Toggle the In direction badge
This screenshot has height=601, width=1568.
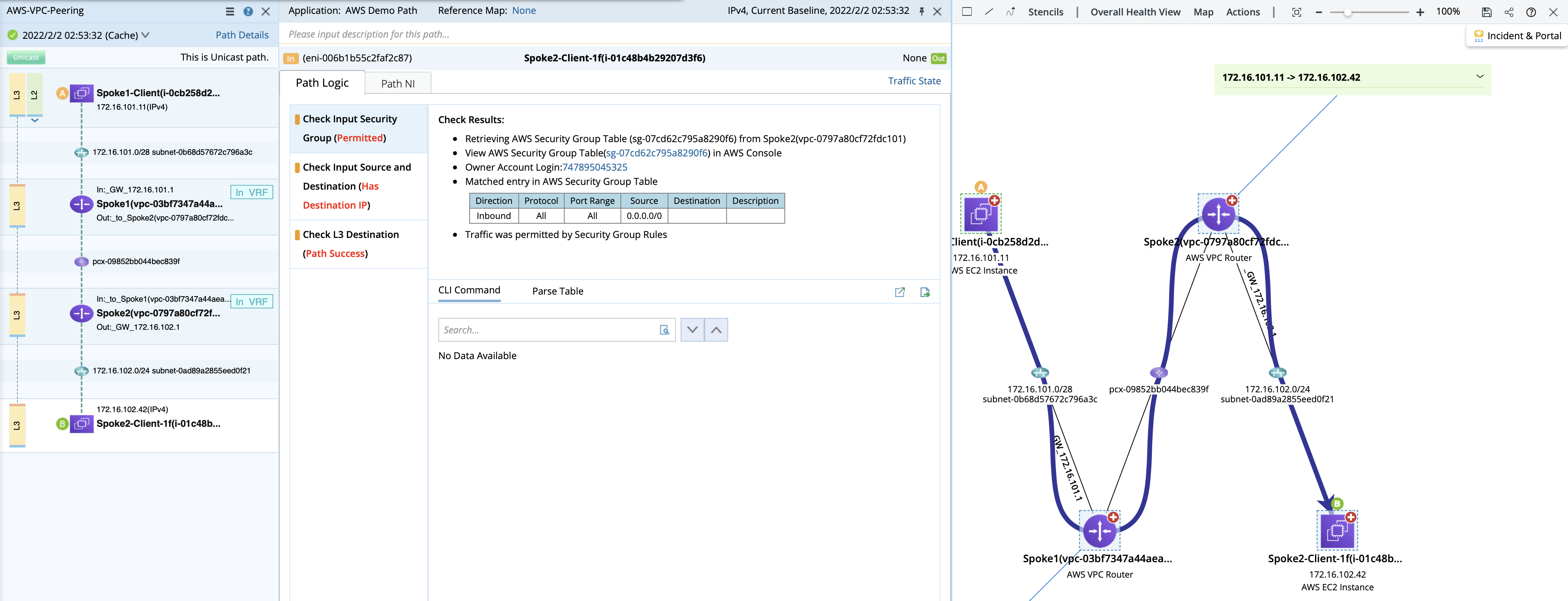(291, 59)
